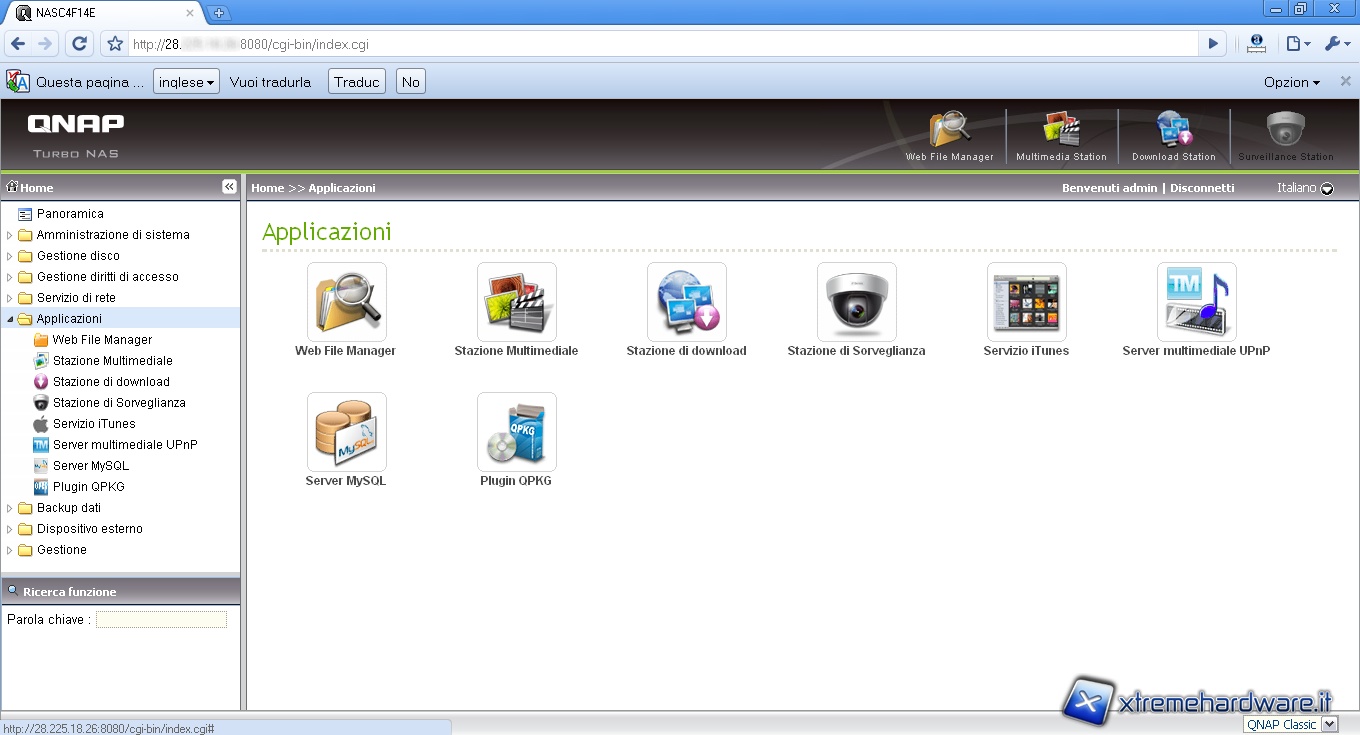Image resolution: width=1360 pixels, height=735 pixels.
Task: Open Server multimediale UPnP icon
Action: point(1196,302)
